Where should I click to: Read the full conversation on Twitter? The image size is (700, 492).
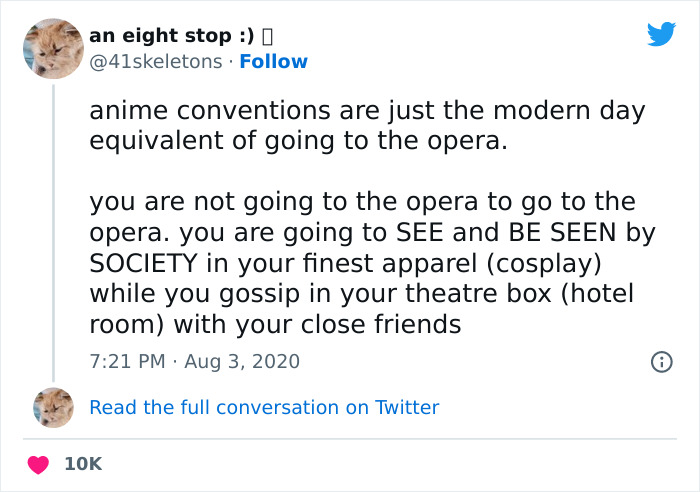pos(264,407)
